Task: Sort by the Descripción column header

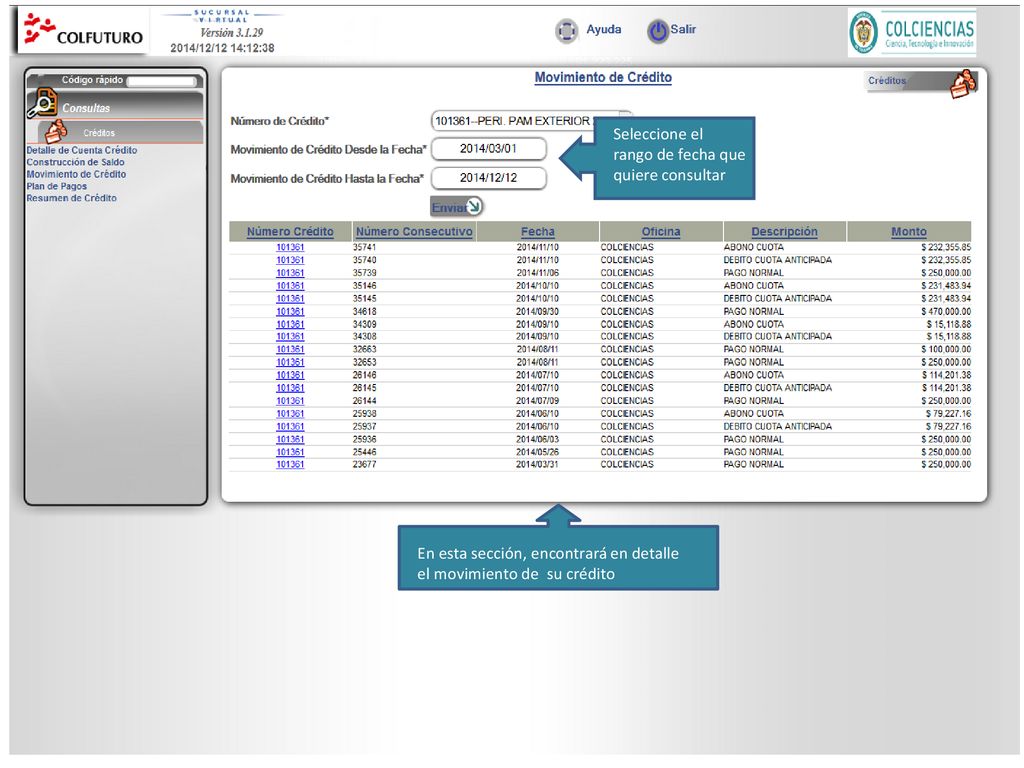Action: pyautogui.click(x=784, y=232)
